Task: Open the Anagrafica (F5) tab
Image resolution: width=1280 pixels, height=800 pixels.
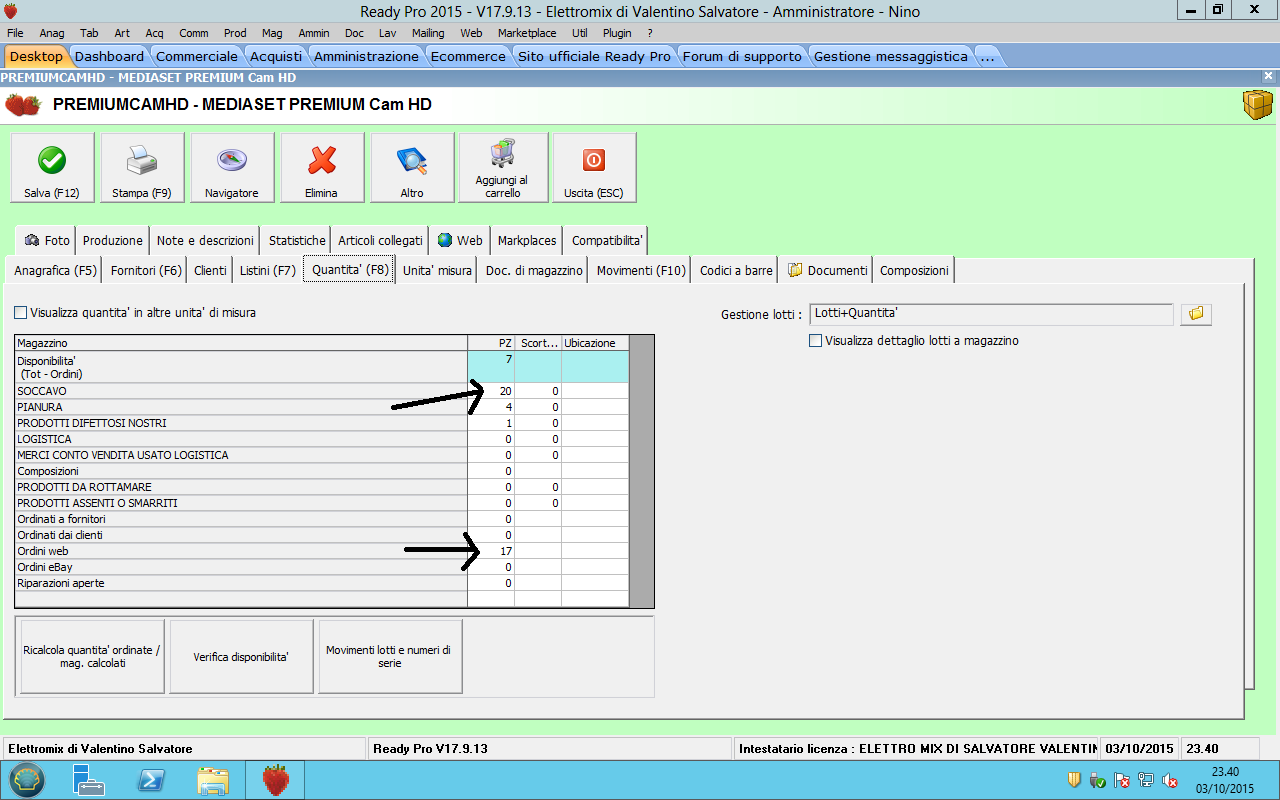Action: coord(55,271)
